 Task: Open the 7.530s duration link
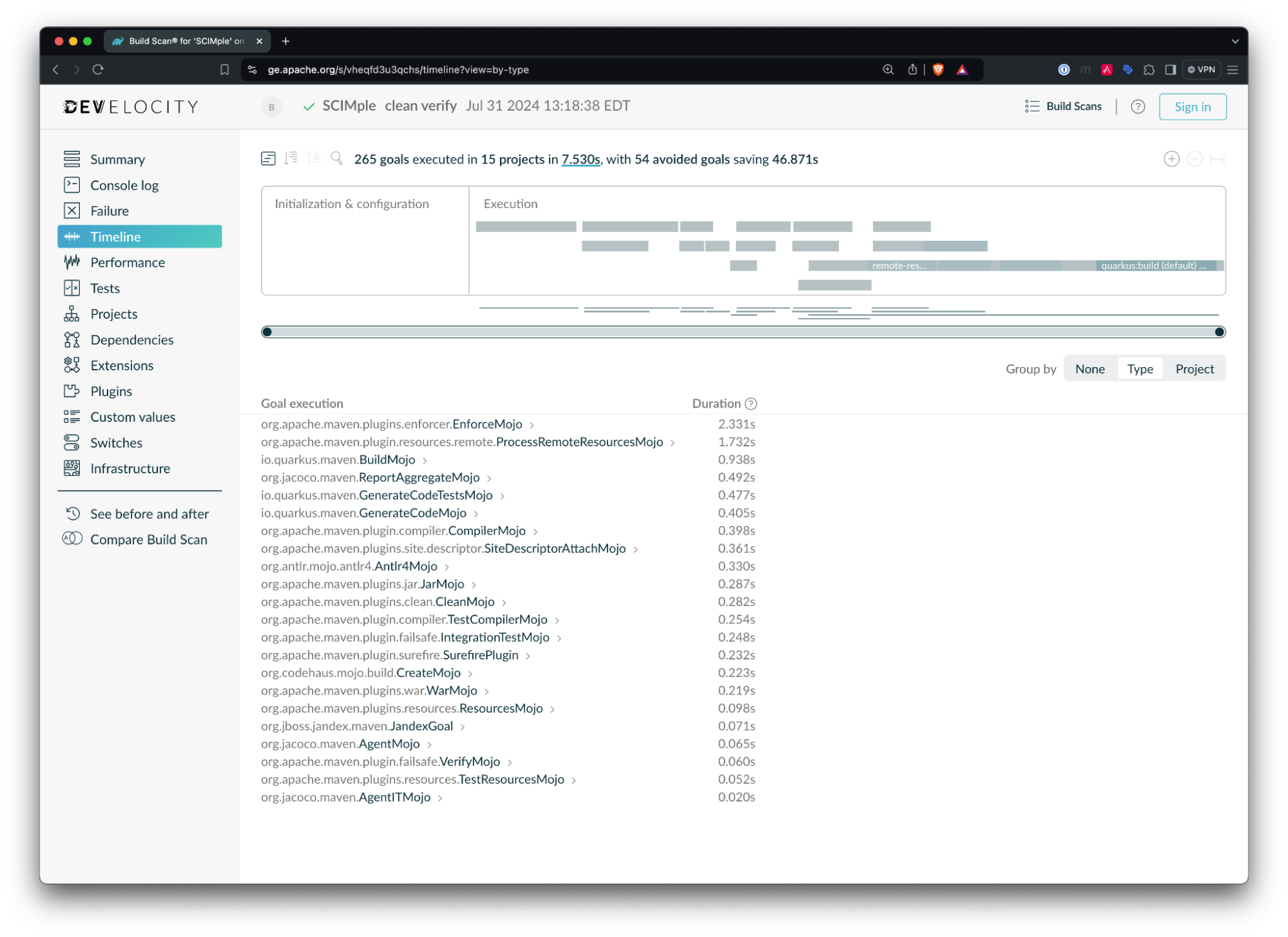point(579,159)
